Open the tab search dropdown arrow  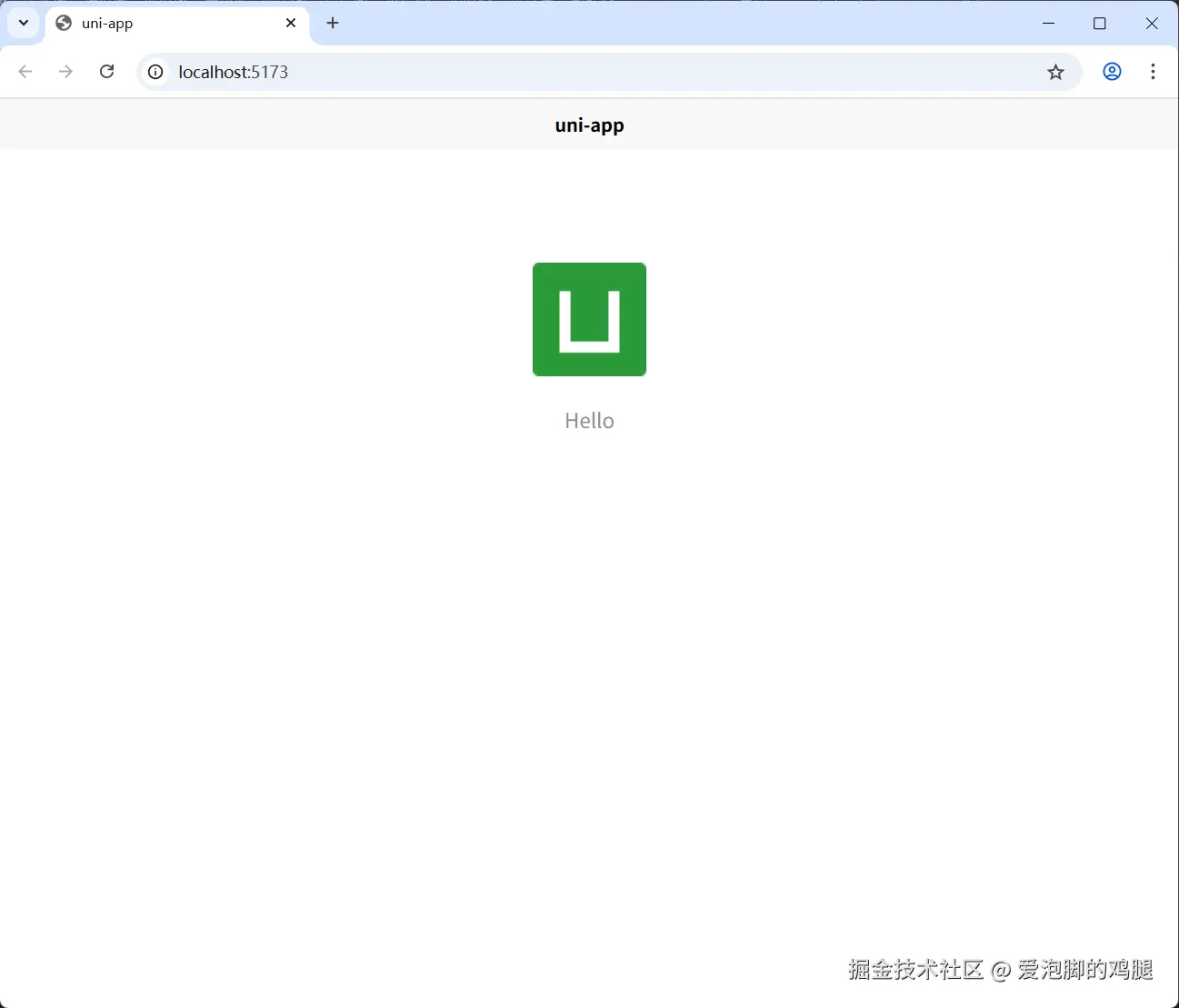click(x=24, y=23)
